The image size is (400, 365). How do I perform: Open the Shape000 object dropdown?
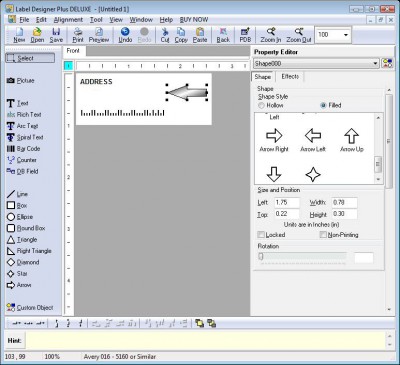pyautogui.click(x=376, y=63)
